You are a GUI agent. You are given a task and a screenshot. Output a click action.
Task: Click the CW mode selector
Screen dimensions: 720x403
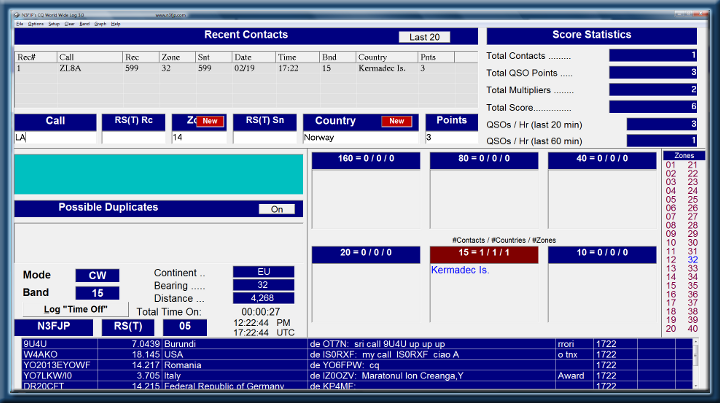pyautogui.click(x=97, y=275)
